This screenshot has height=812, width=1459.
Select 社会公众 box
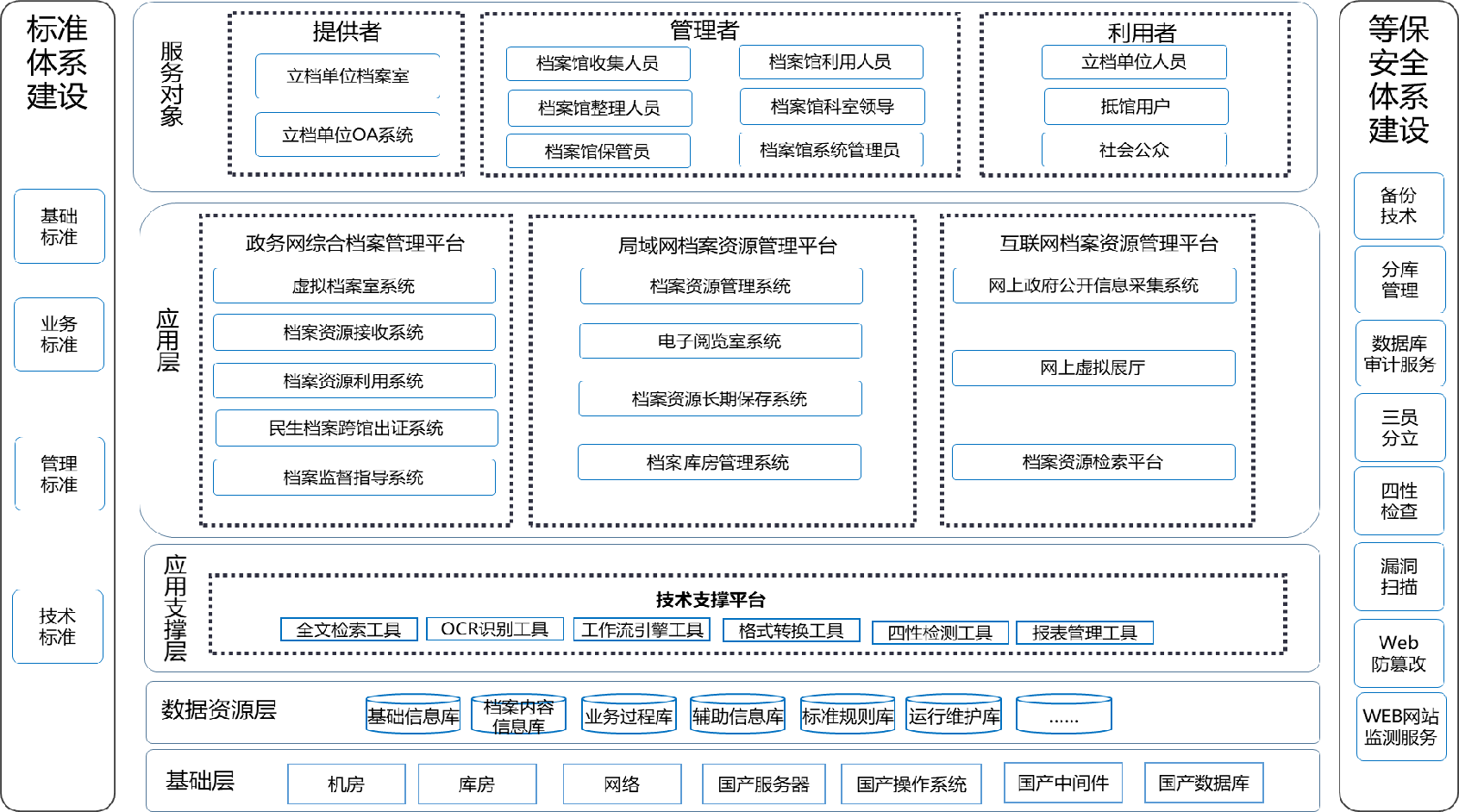click(x=1135, y=150)
